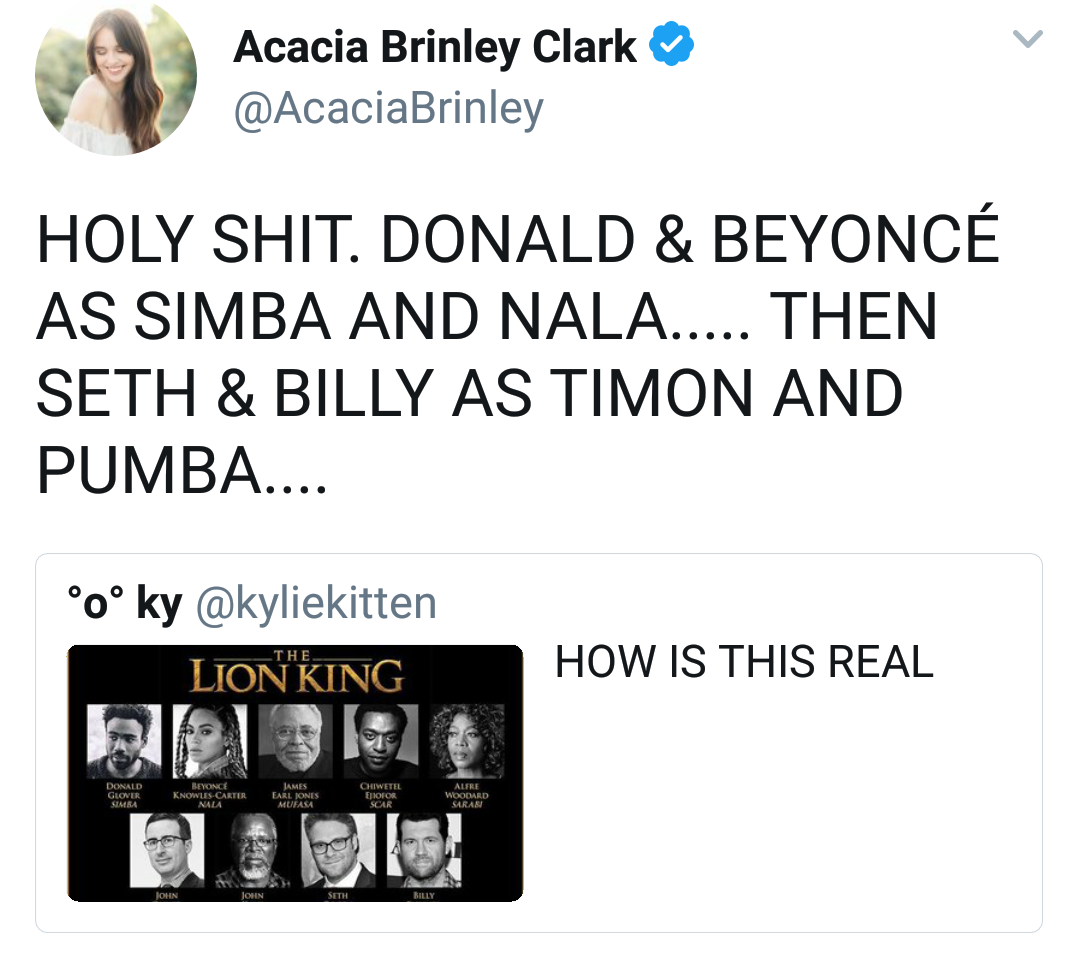Select photo captioned Donald Glover Simba
The width and height of the screenshot is (1078, 959).
point(124,741)
